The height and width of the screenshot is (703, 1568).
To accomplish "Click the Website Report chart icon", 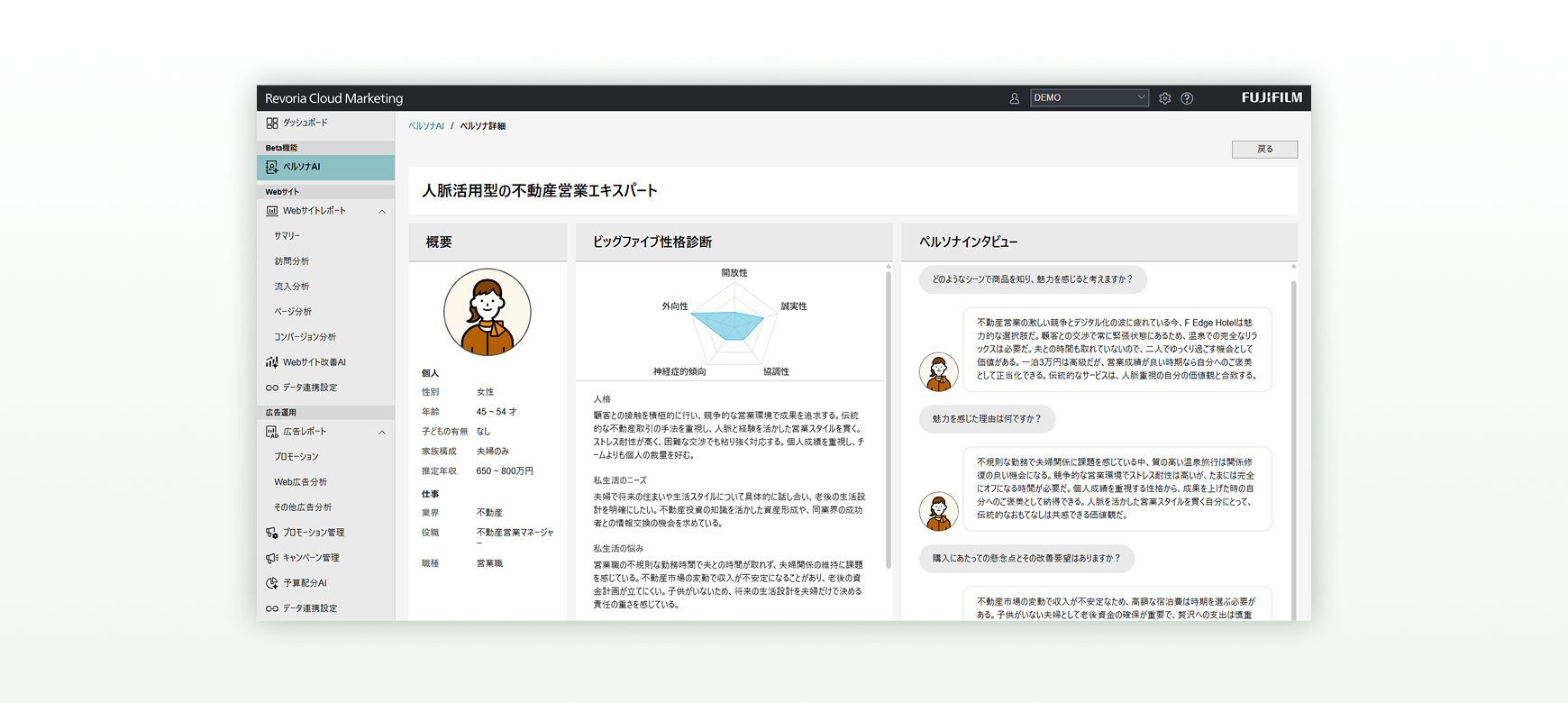I will pos(272,211).
